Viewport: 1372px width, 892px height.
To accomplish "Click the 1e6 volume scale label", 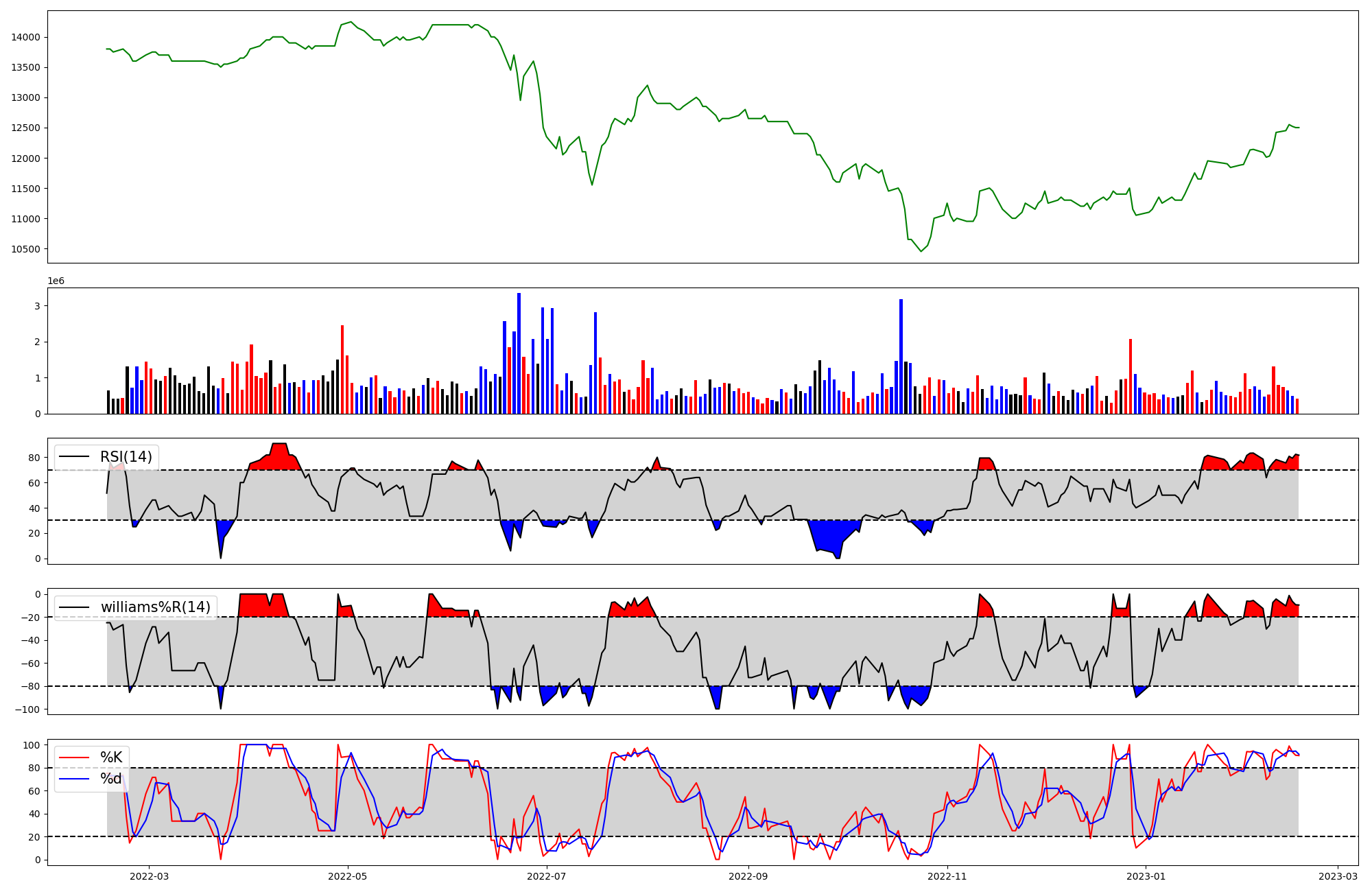I will (x=56, y=281).
